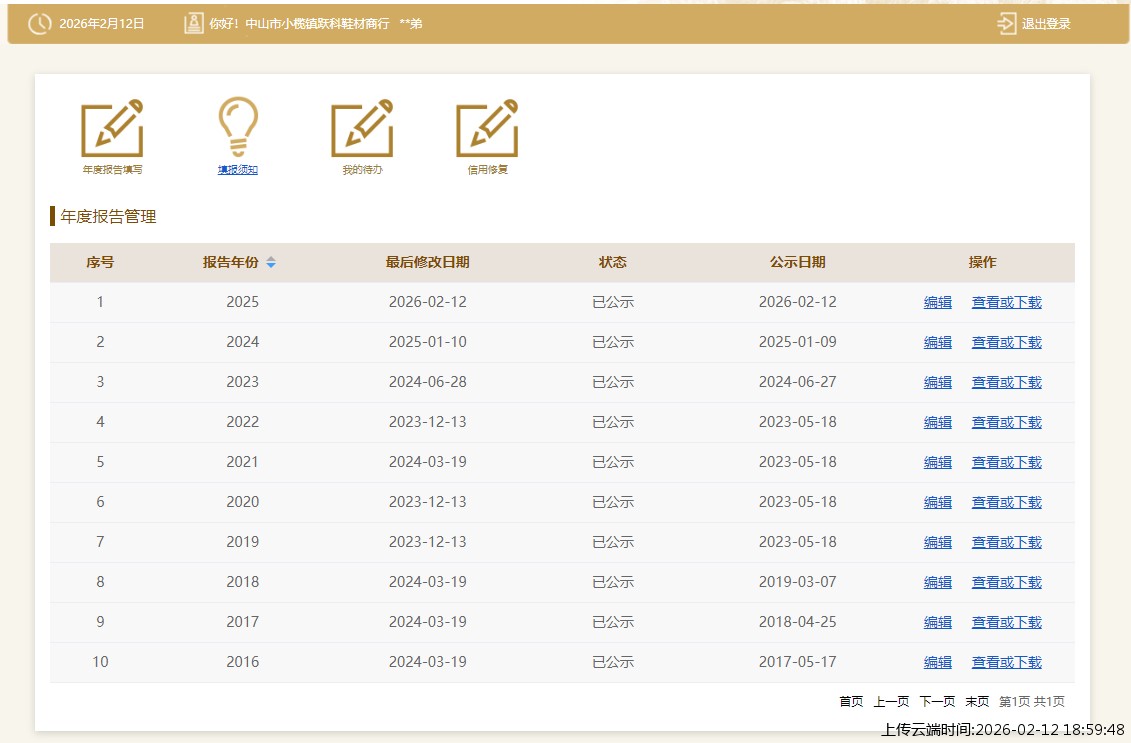View or download the 2022 report
Screen dimensions: 1131x743
point(1006,422)
